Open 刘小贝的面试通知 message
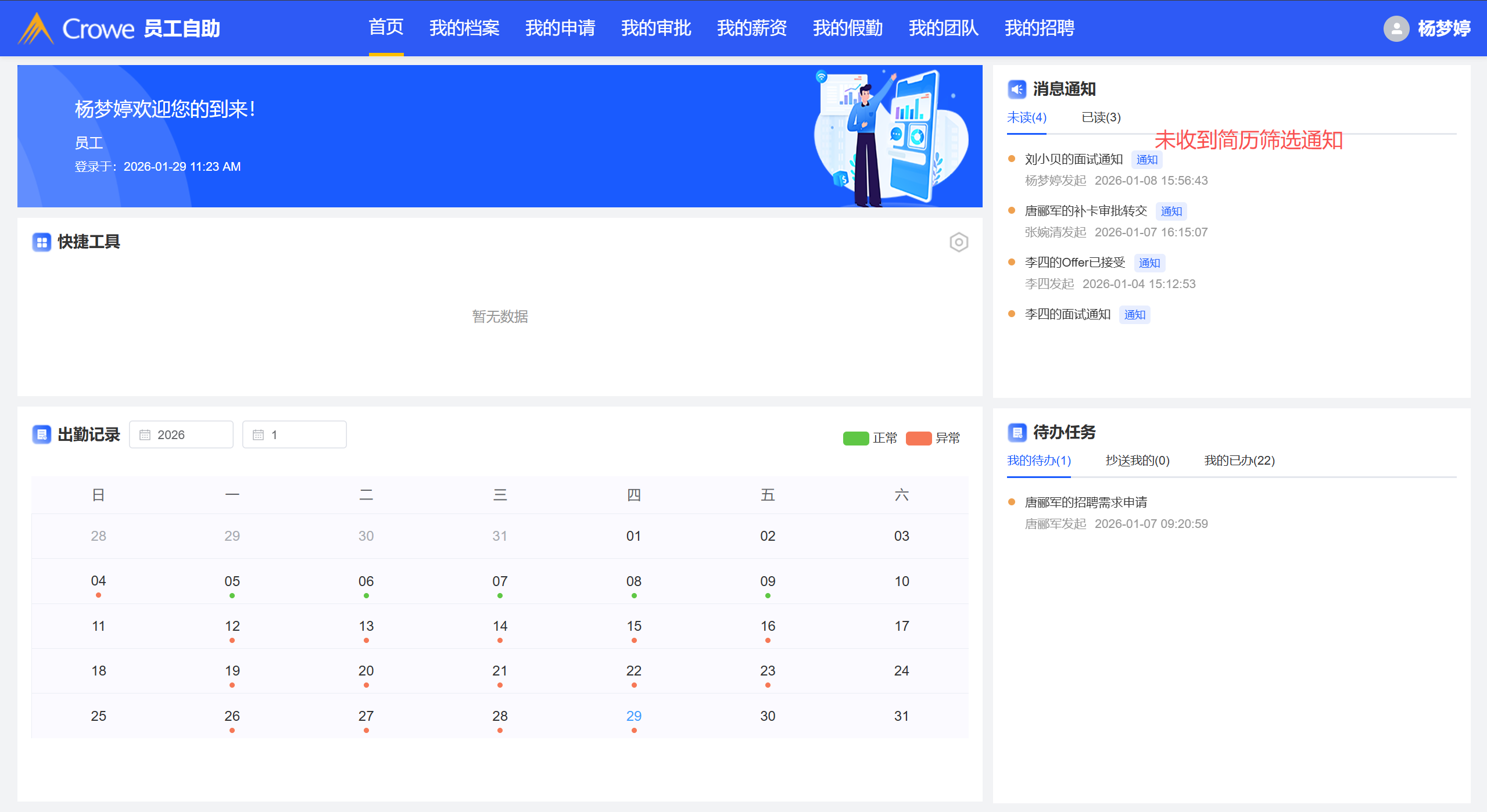This screenshot has height=812, width=1487. point(1073,160)
